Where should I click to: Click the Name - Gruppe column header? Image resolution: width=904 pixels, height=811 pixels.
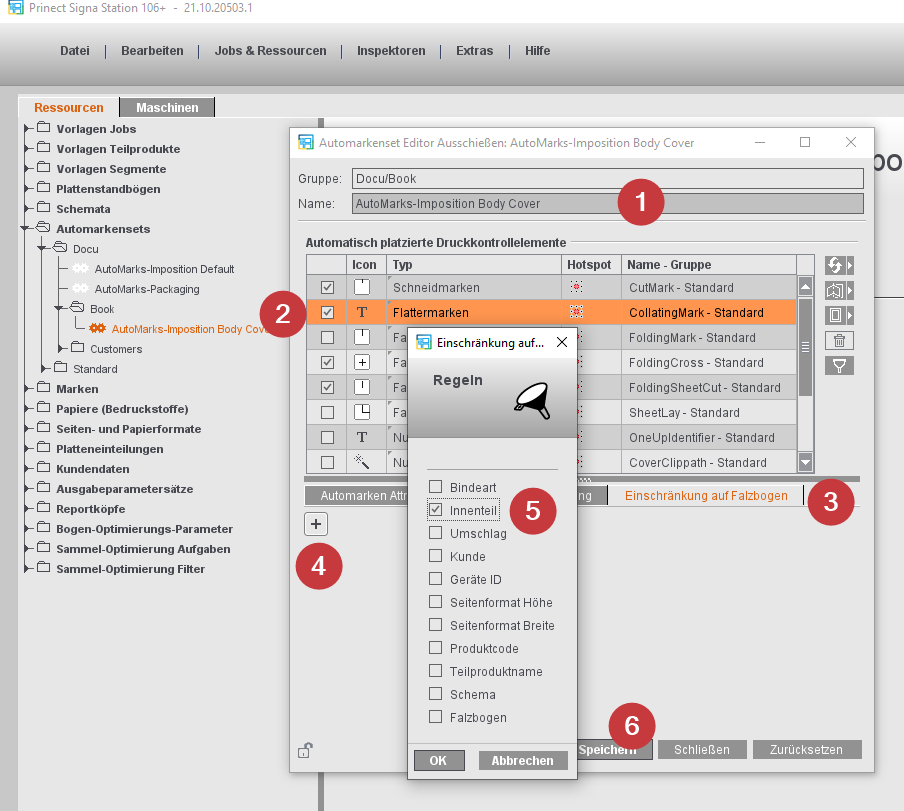709,265
